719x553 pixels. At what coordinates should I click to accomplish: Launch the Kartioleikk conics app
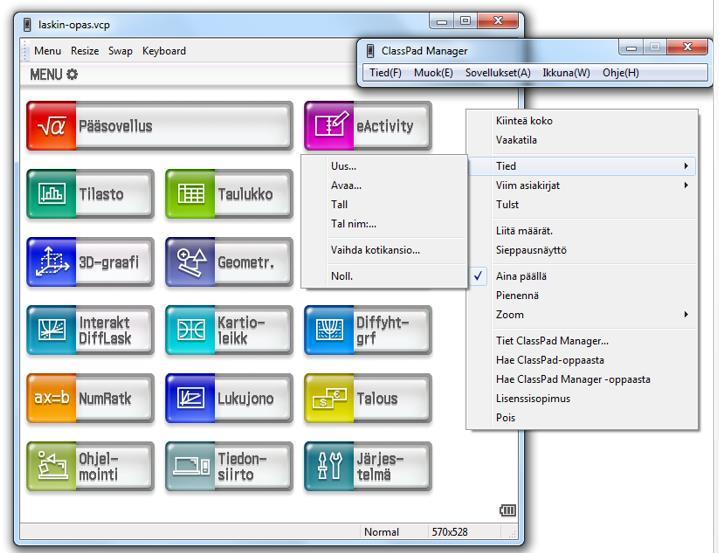tap(229, 330)
